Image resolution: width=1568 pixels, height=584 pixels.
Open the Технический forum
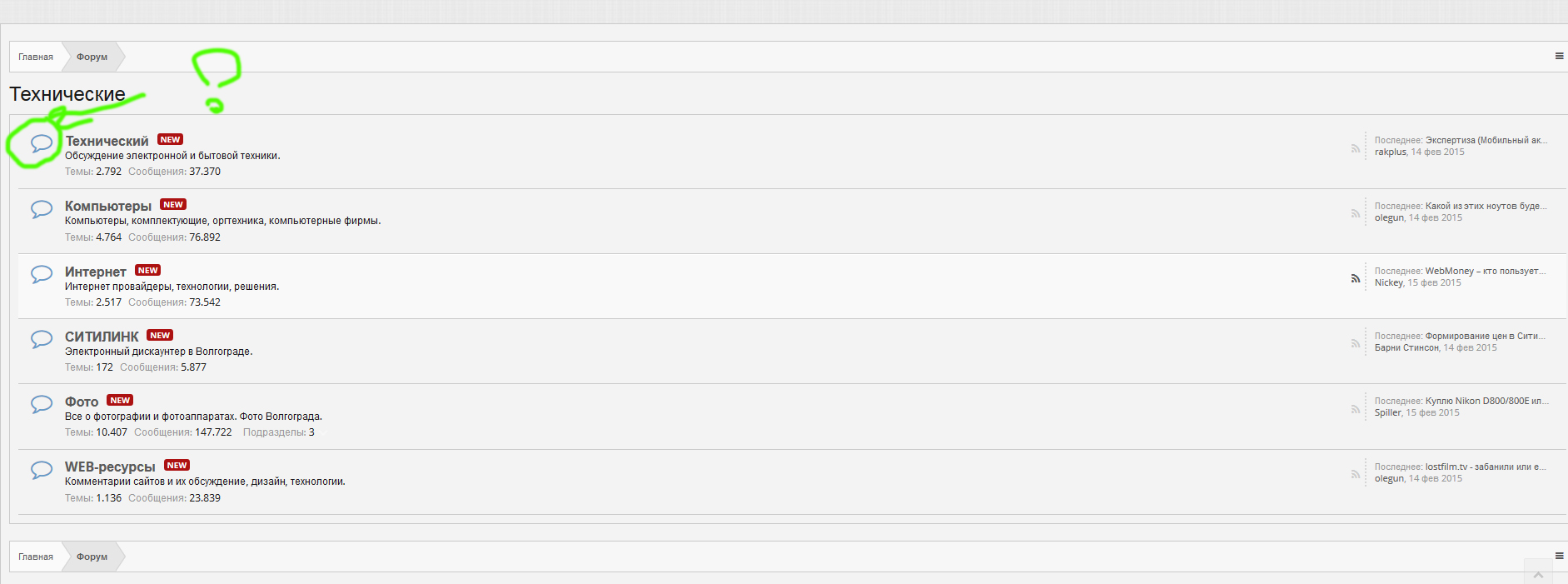coord(107,141)
